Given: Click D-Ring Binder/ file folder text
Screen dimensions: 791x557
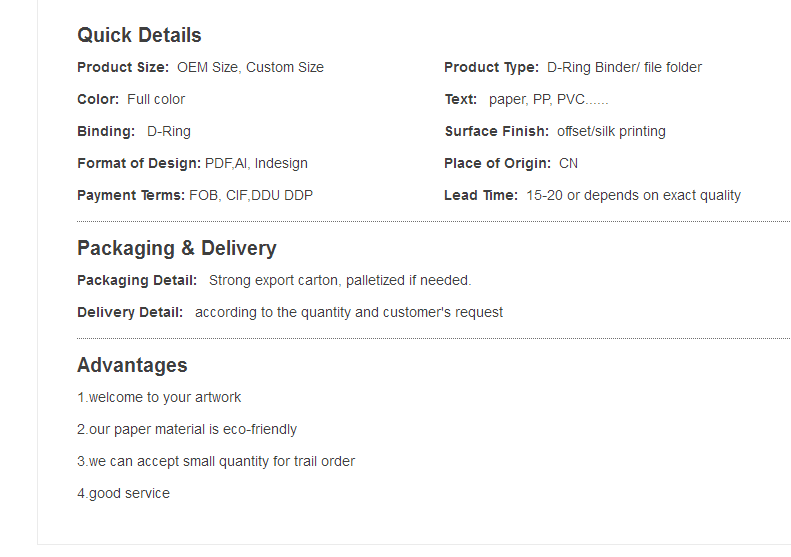Looking at the screenshot, I should pos(625,67).
